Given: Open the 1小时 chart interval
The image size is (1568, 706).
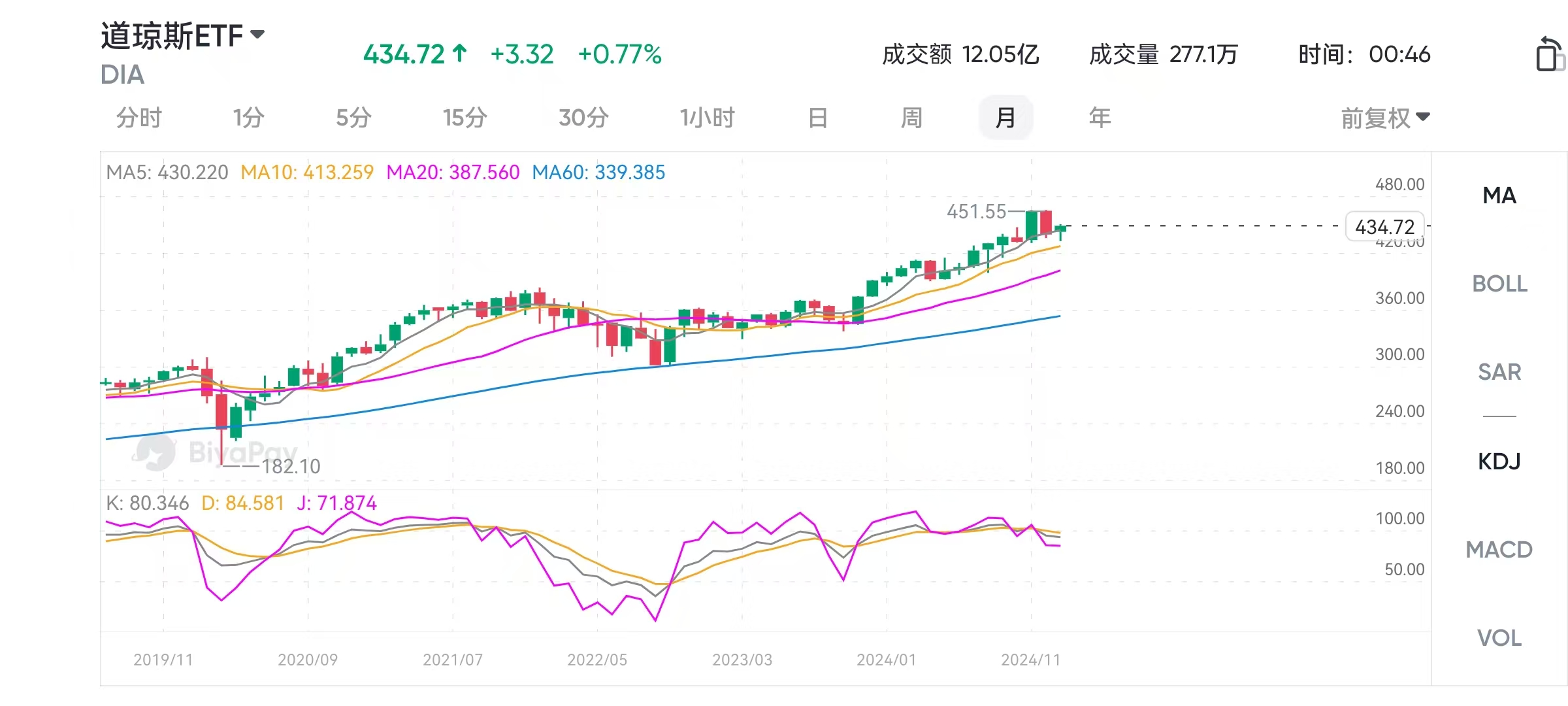Looking at the screenshot, I should [x=707, y=118].
